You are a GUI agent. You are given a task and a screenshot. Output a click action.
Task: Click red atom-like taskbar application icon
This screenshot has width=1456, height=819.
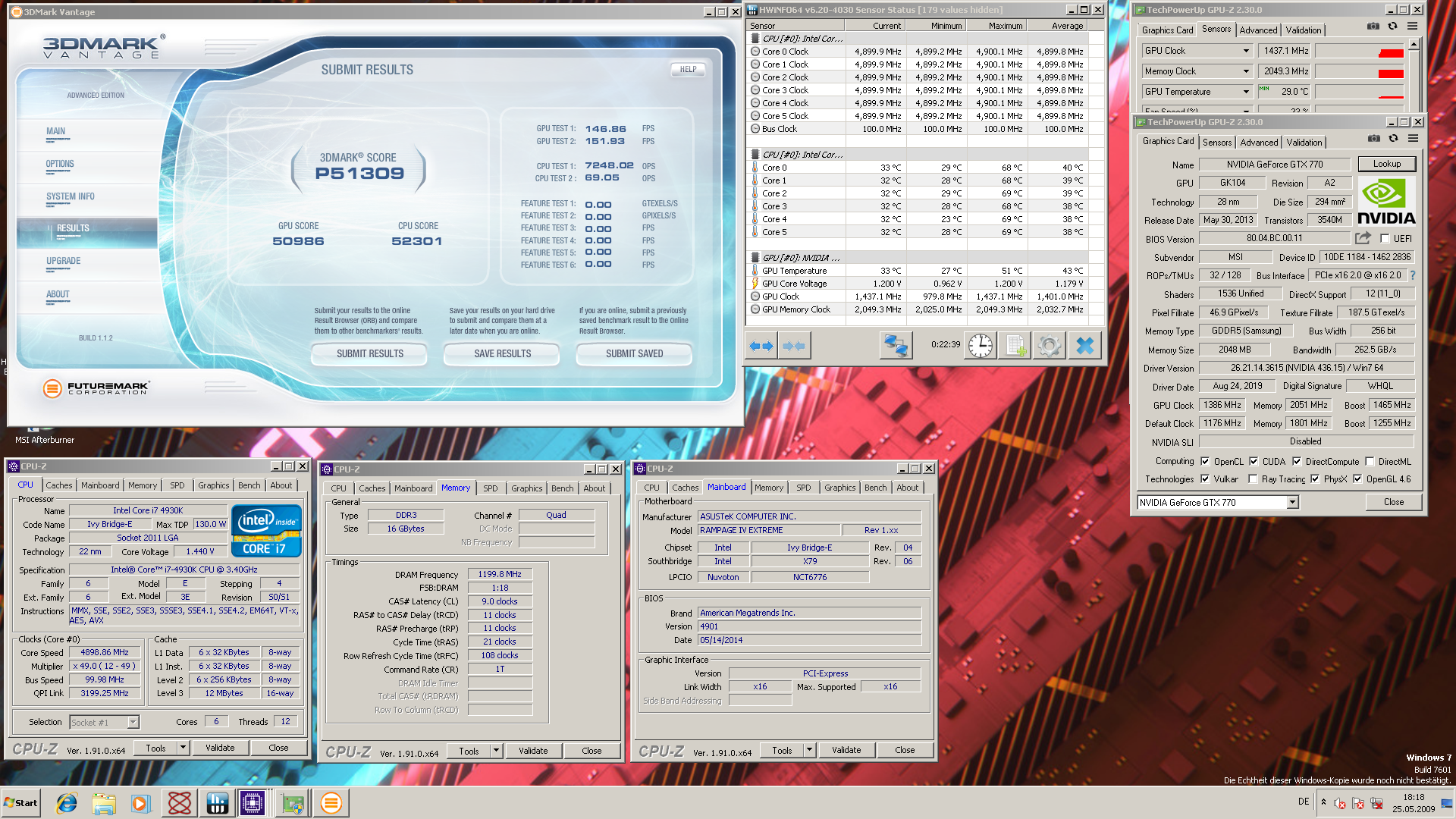[x=180, y=802]
